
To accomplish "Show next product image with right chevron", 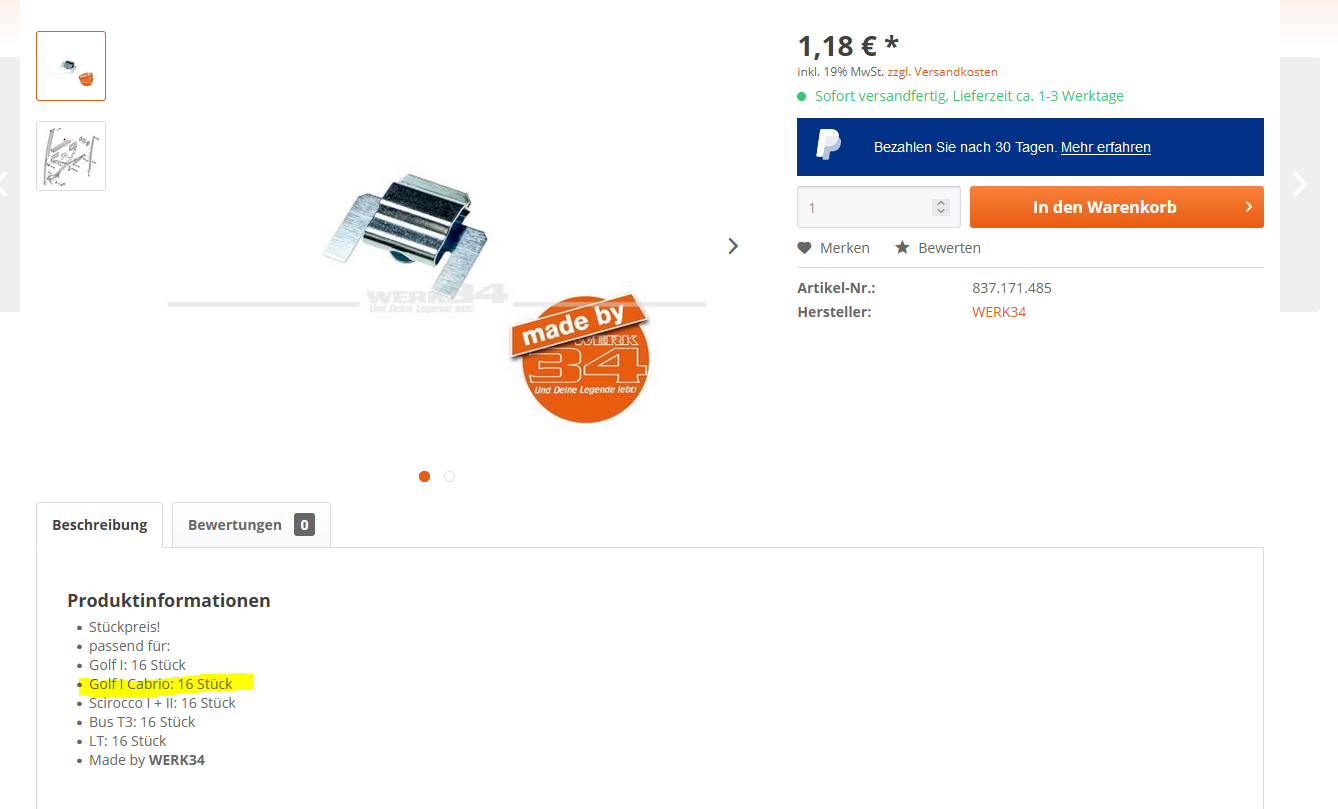I will coord(733,246).
